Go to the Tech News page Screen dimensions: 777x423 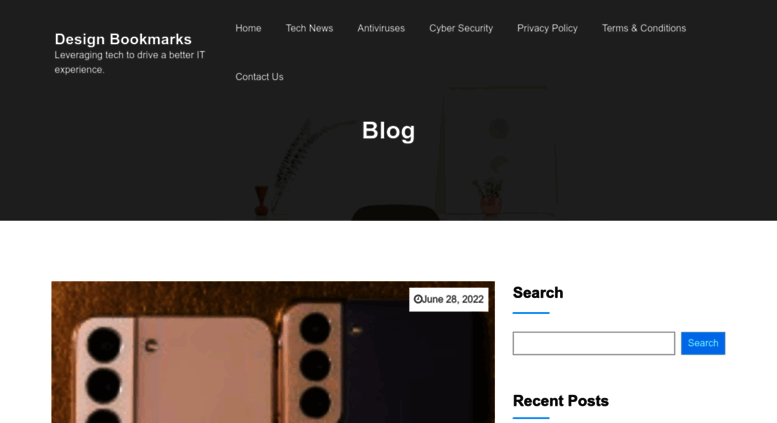click(309, 28)
